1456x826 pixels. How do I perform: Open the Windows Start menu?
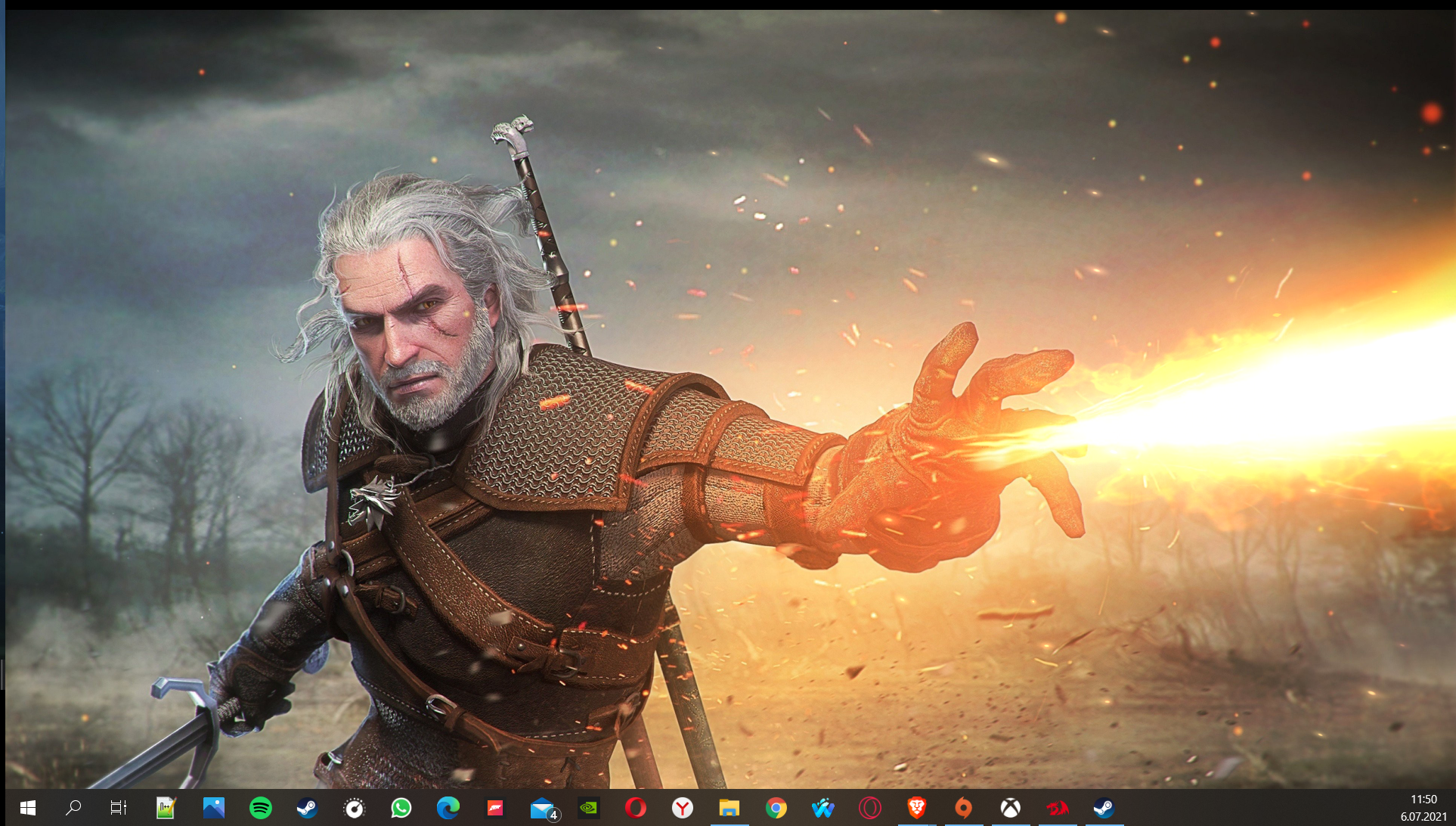(28, 808)
